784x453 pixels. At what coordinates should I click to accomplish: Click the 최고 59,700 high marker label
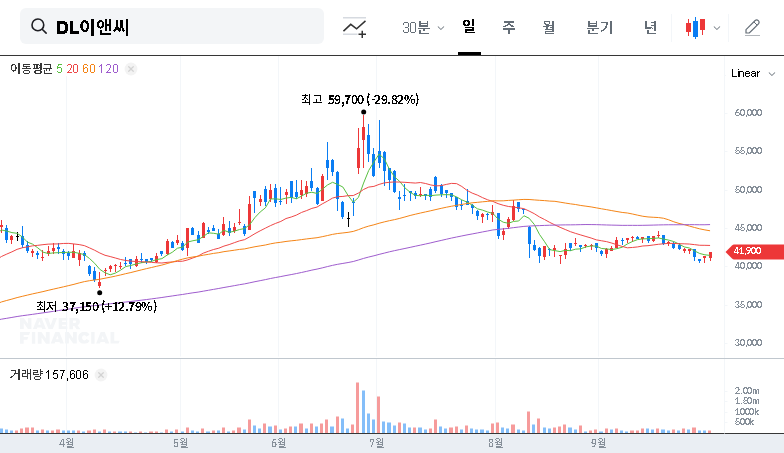pos(360,100)
